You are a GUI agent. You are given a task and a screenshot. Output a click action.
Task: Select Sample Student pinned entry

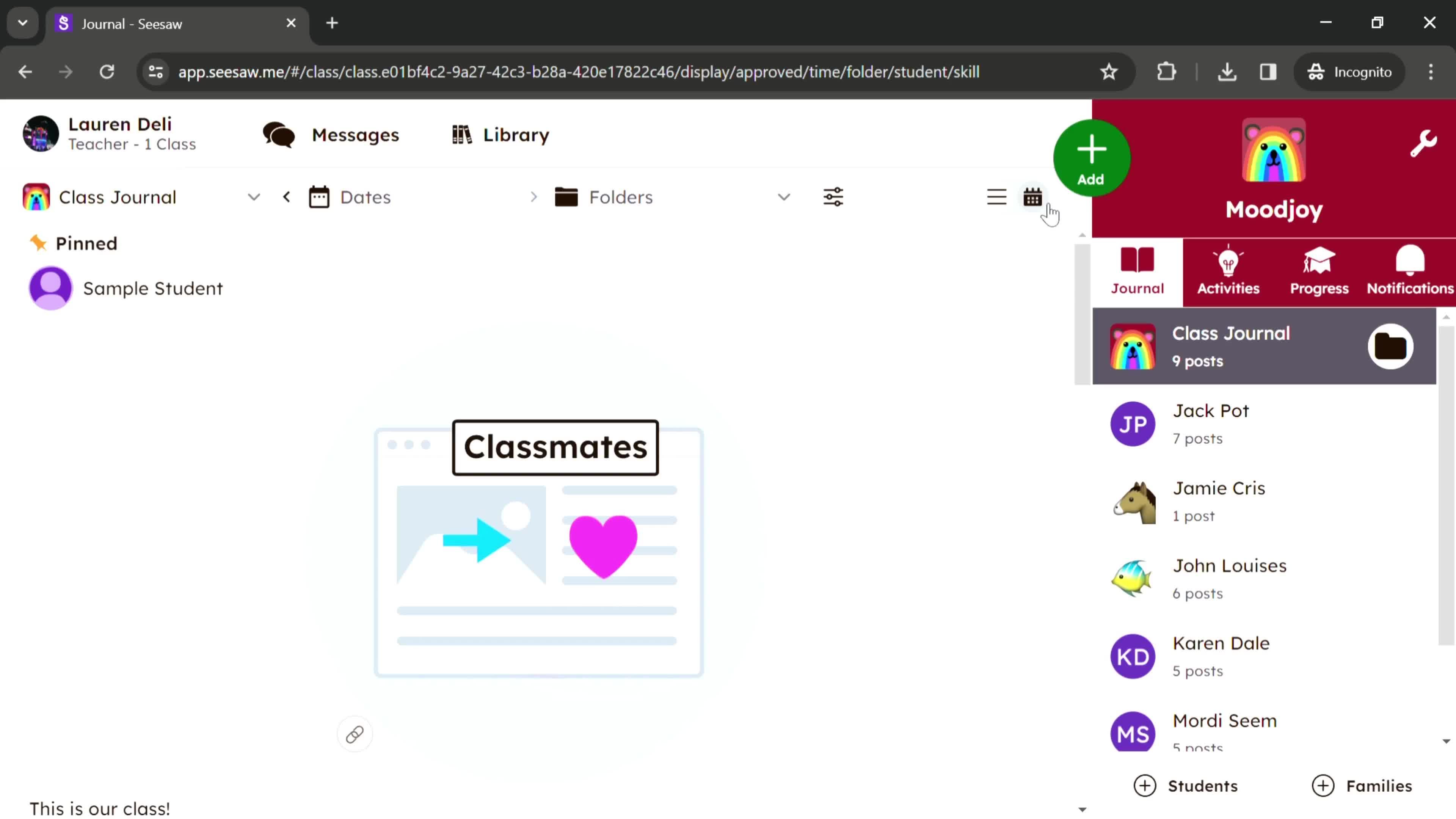pyautogui.click(x=154, y=288)
